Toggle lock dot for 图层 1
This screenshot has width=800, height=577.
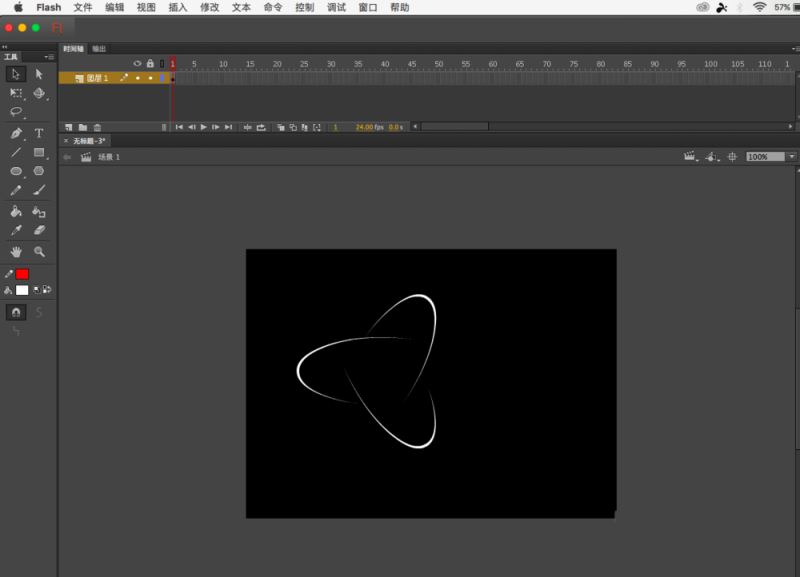coord(150,77)
